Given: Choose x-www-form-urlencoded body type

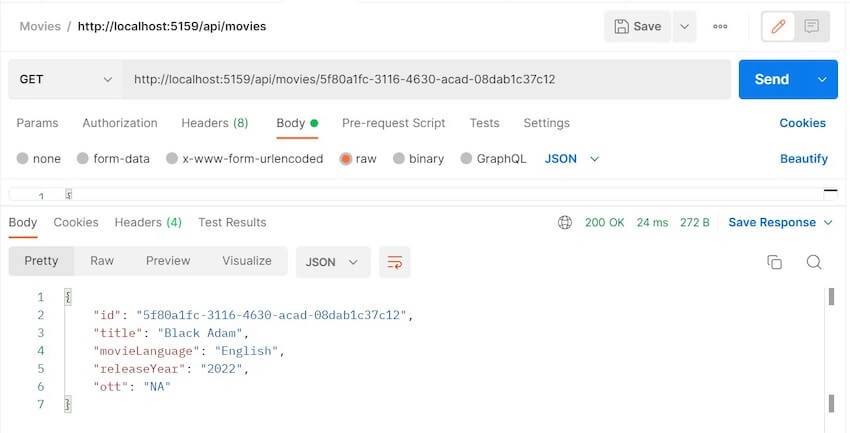Looking at the screenshot, I should (172, 159).
